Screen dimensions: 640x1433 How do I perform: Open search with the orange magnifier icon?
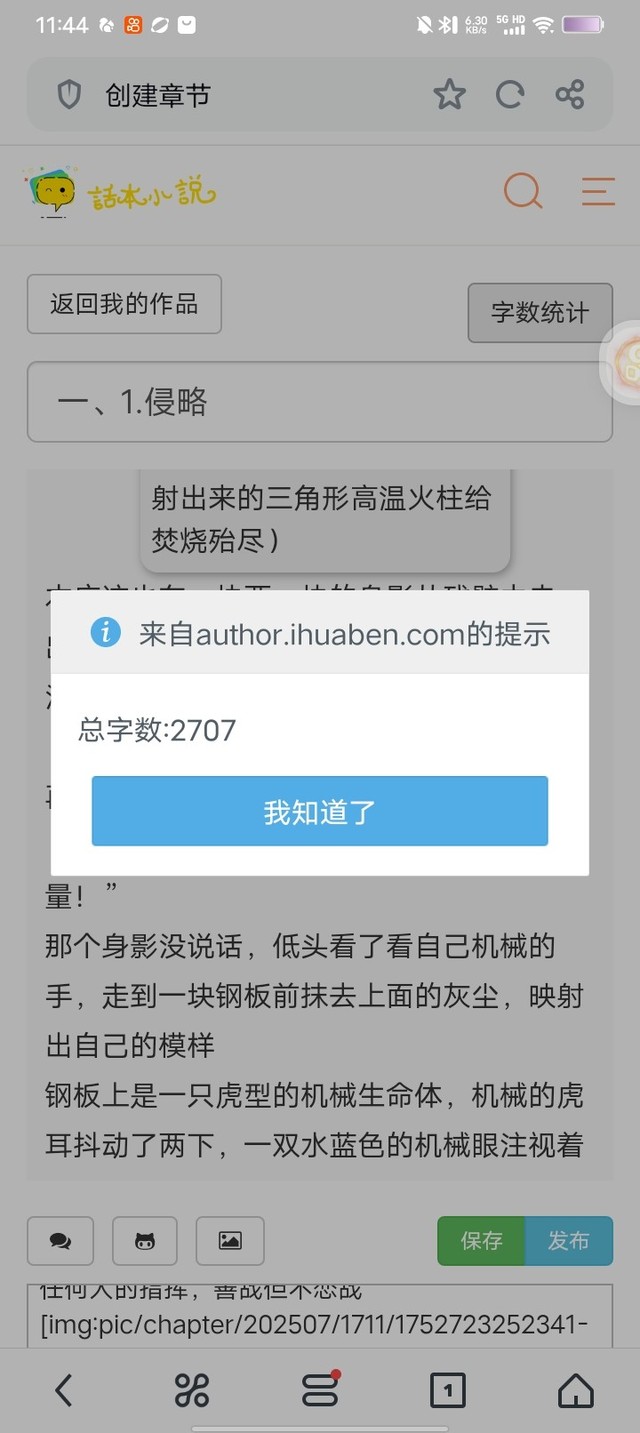[523, 190]
